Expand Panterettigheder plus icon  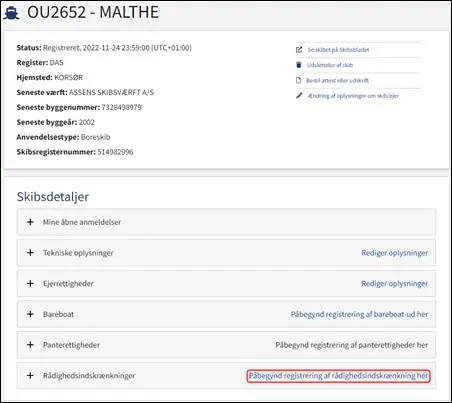point(30,345)
